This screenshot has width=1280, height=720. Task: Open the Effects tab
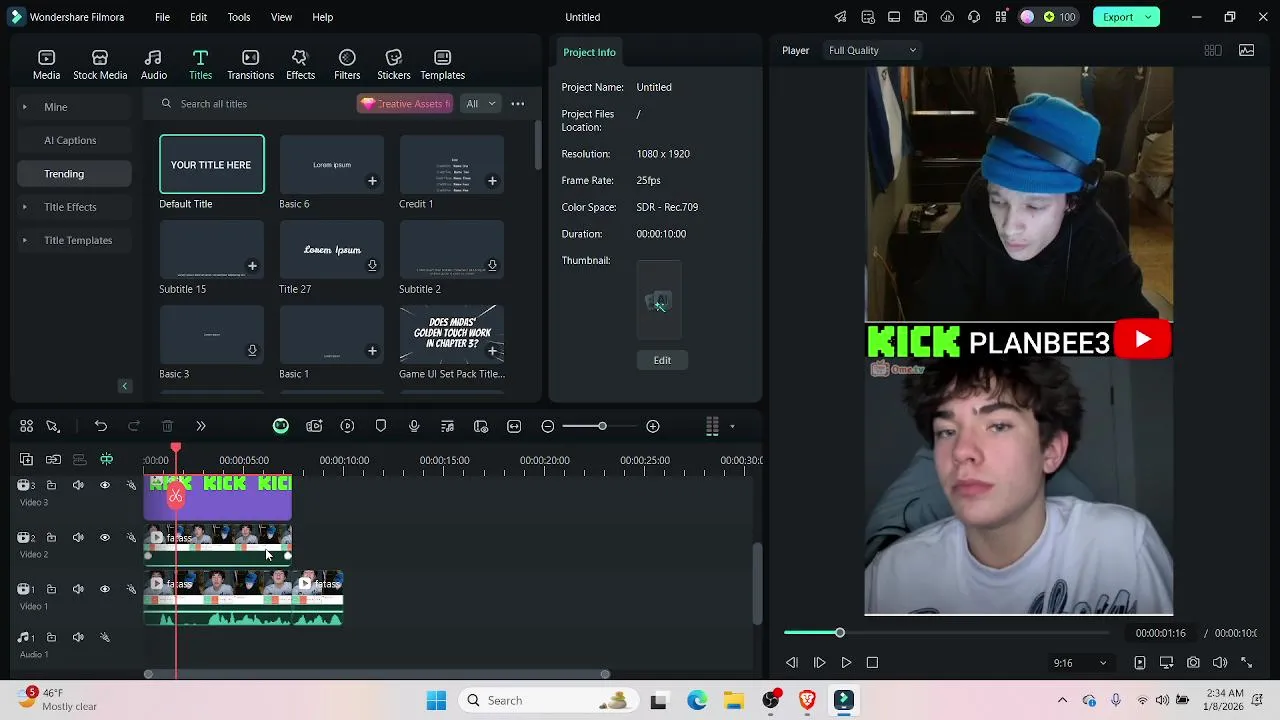coord(300,65)
